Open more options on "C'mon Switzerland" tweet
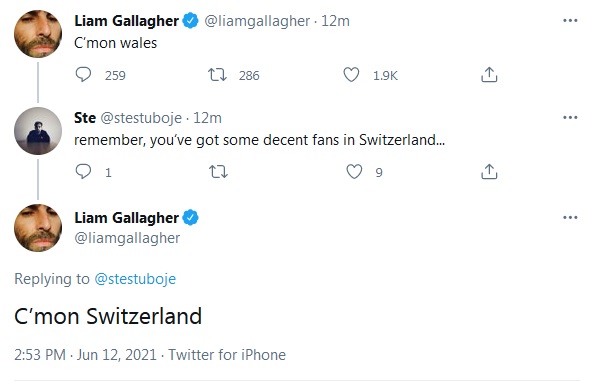The height and width of the screenshot is (381, 590). click(570, 217)
